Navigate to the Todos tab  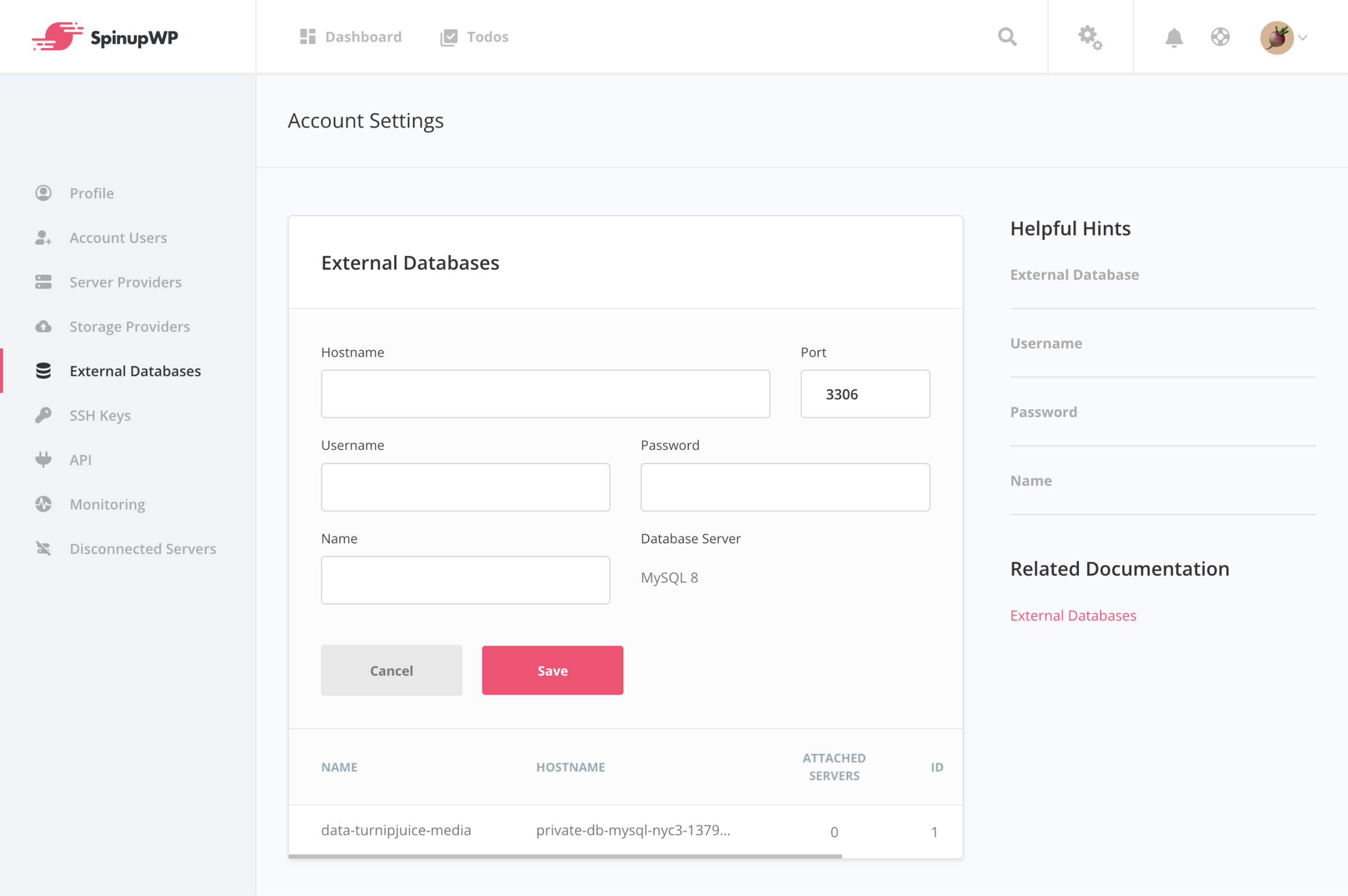click(488, 36)
